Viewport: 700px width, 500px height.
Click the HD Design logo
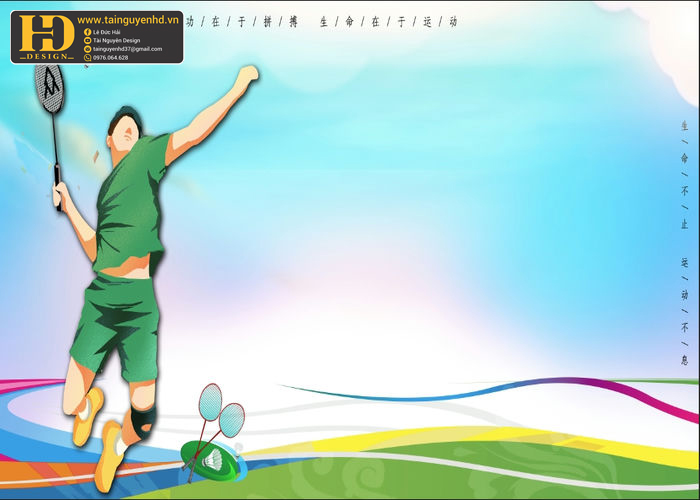tap(47, 37)
